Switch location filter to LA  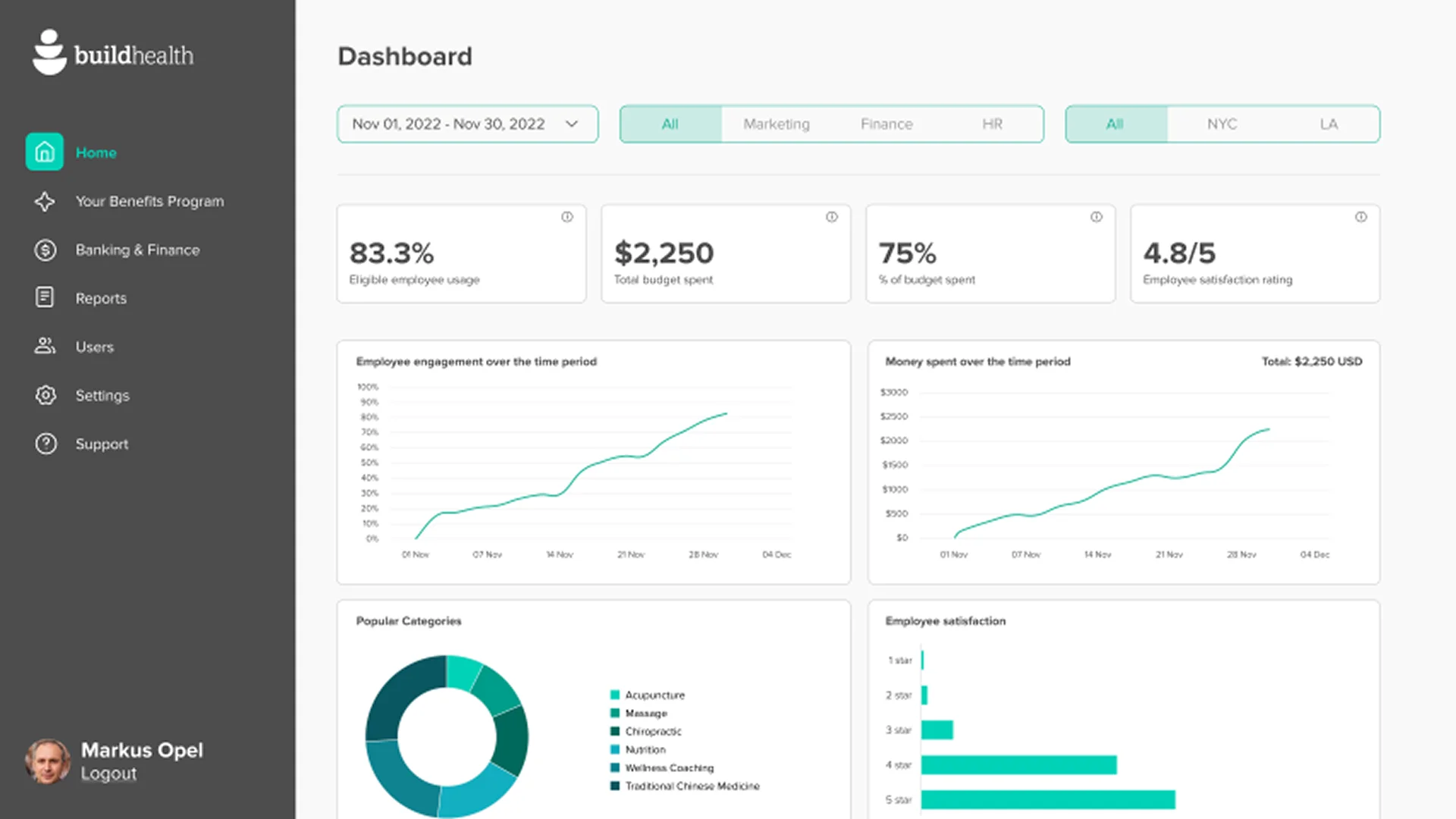coord(1329,124)
